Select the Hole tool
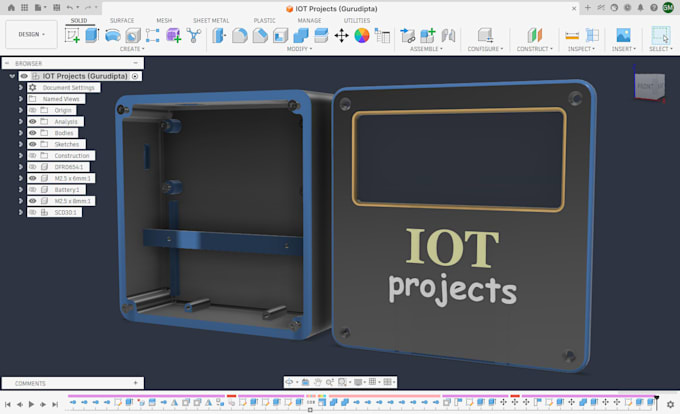The height and width of the screenshot is (414, 680). [133, 36]
